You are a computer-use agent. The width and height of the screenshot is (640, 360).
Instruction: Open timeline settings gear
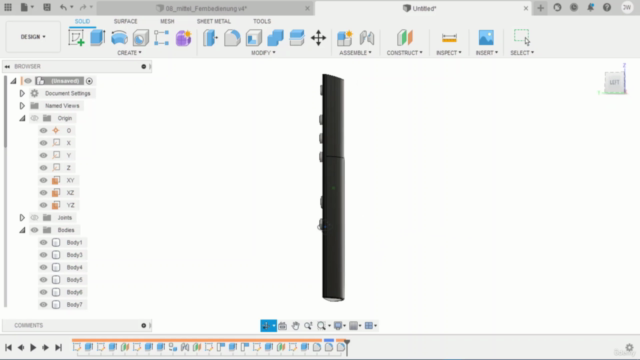coord(629,347)
